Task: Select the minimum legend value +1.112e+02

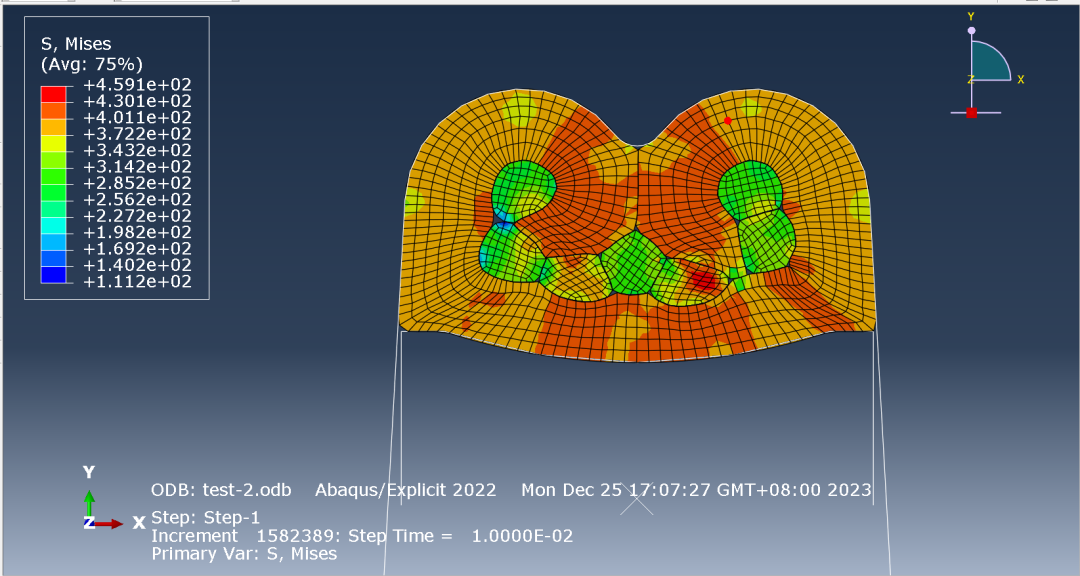Action: [137, 282]
